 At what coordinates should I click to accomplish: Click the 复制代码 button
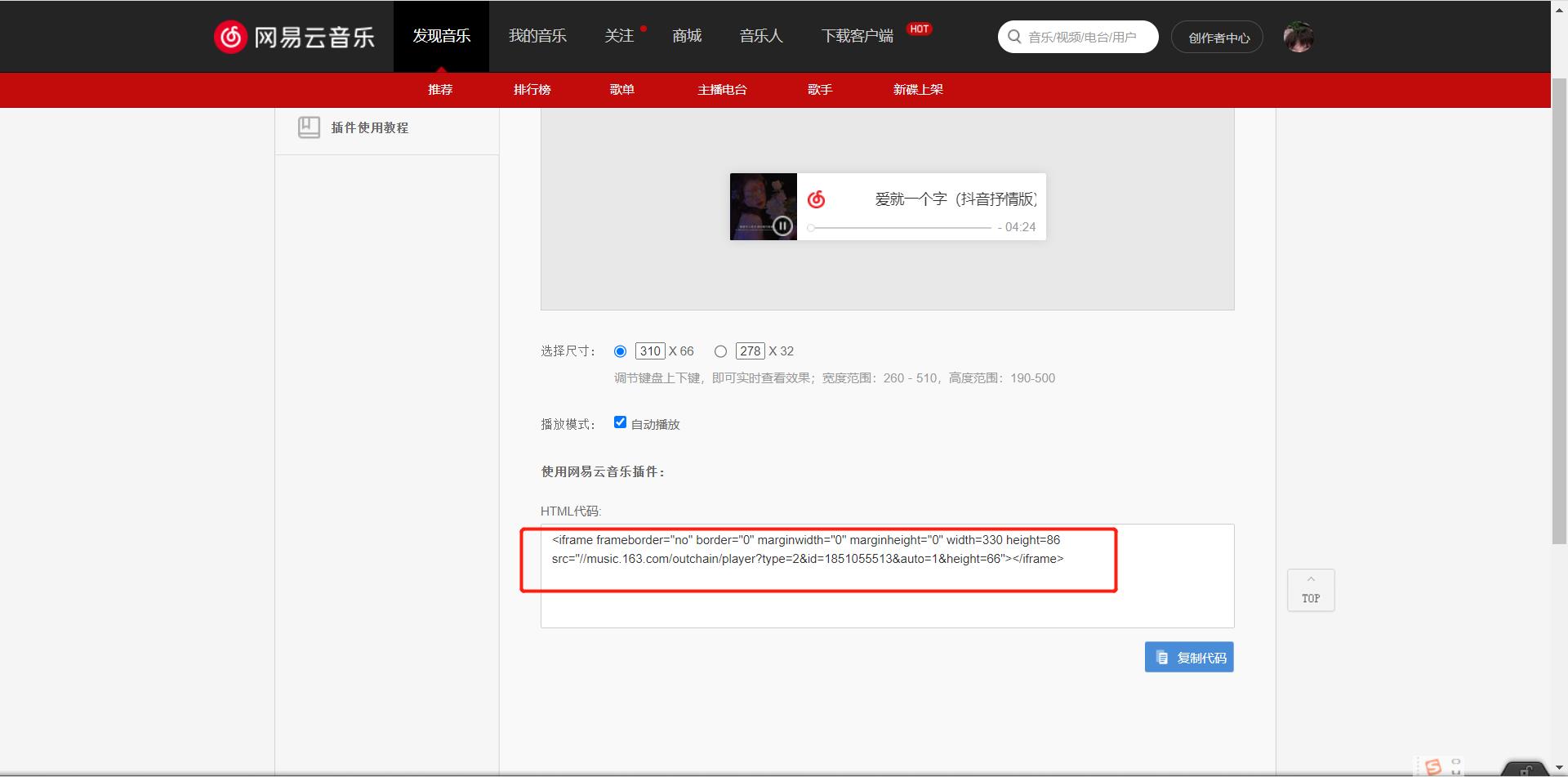click(x=1189, y=658)
